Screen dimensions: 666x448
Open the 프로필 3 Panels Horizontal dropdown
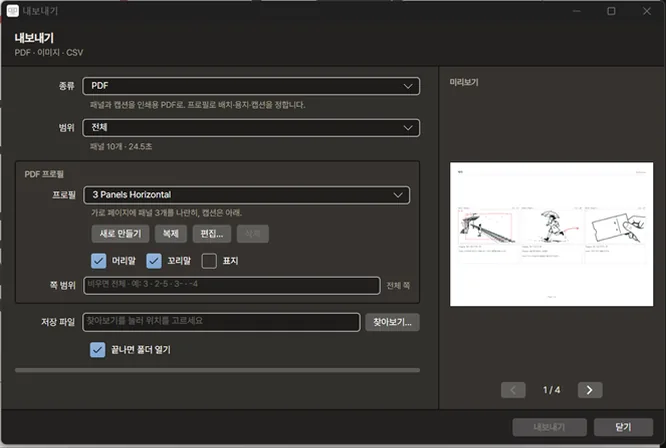click(x=247, y=195)
